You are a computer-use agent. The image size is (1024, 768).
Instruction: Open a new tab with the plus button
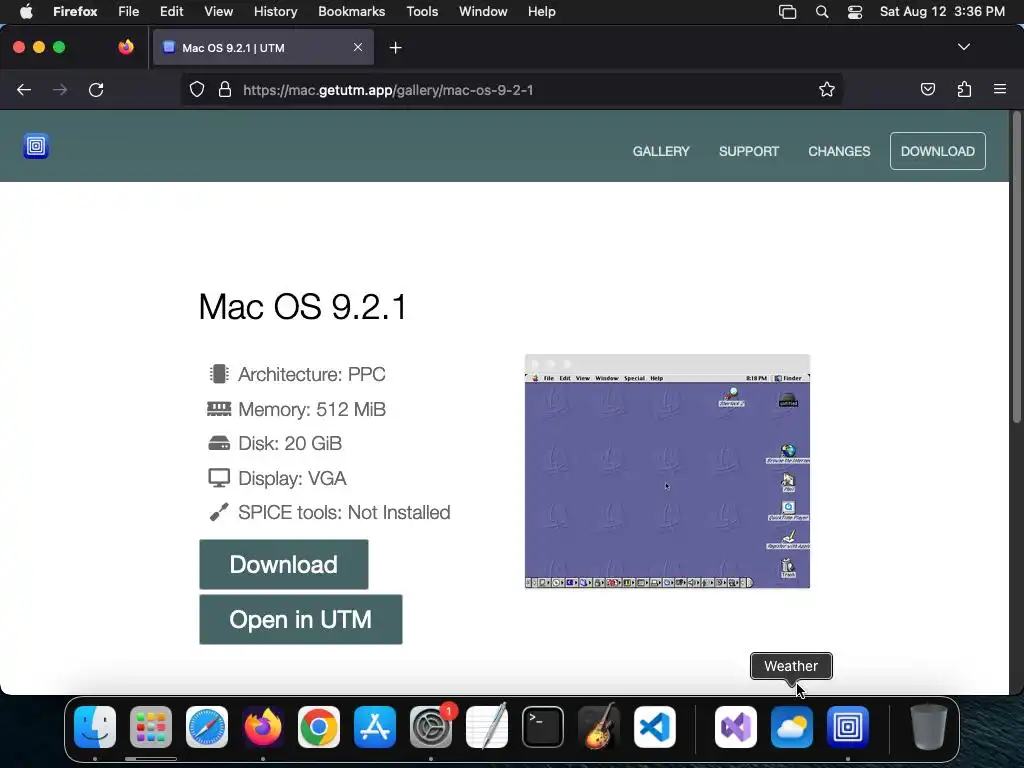pyautogui.click(x=395, y=48)
